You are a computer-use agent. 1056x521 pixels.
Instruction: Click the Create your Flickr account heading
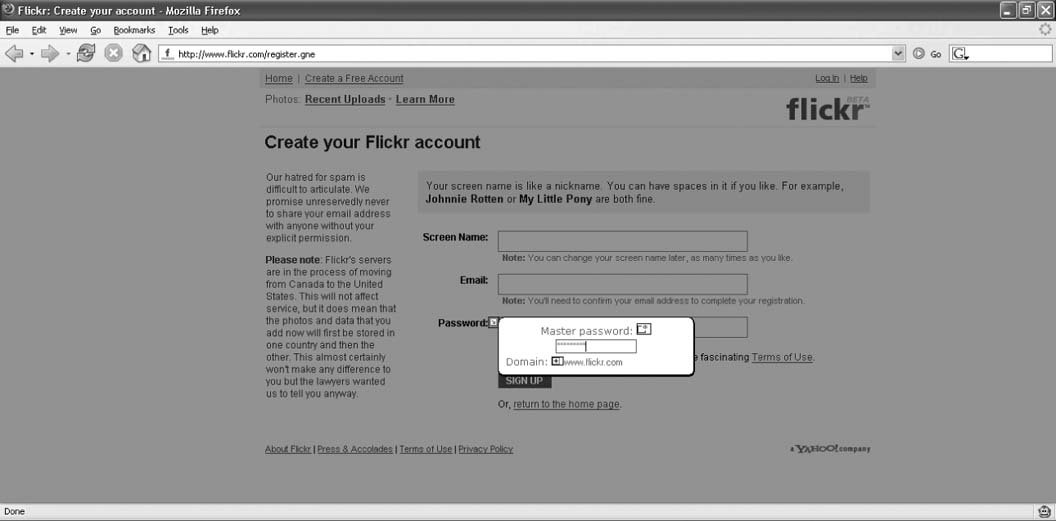coord(372,143)
